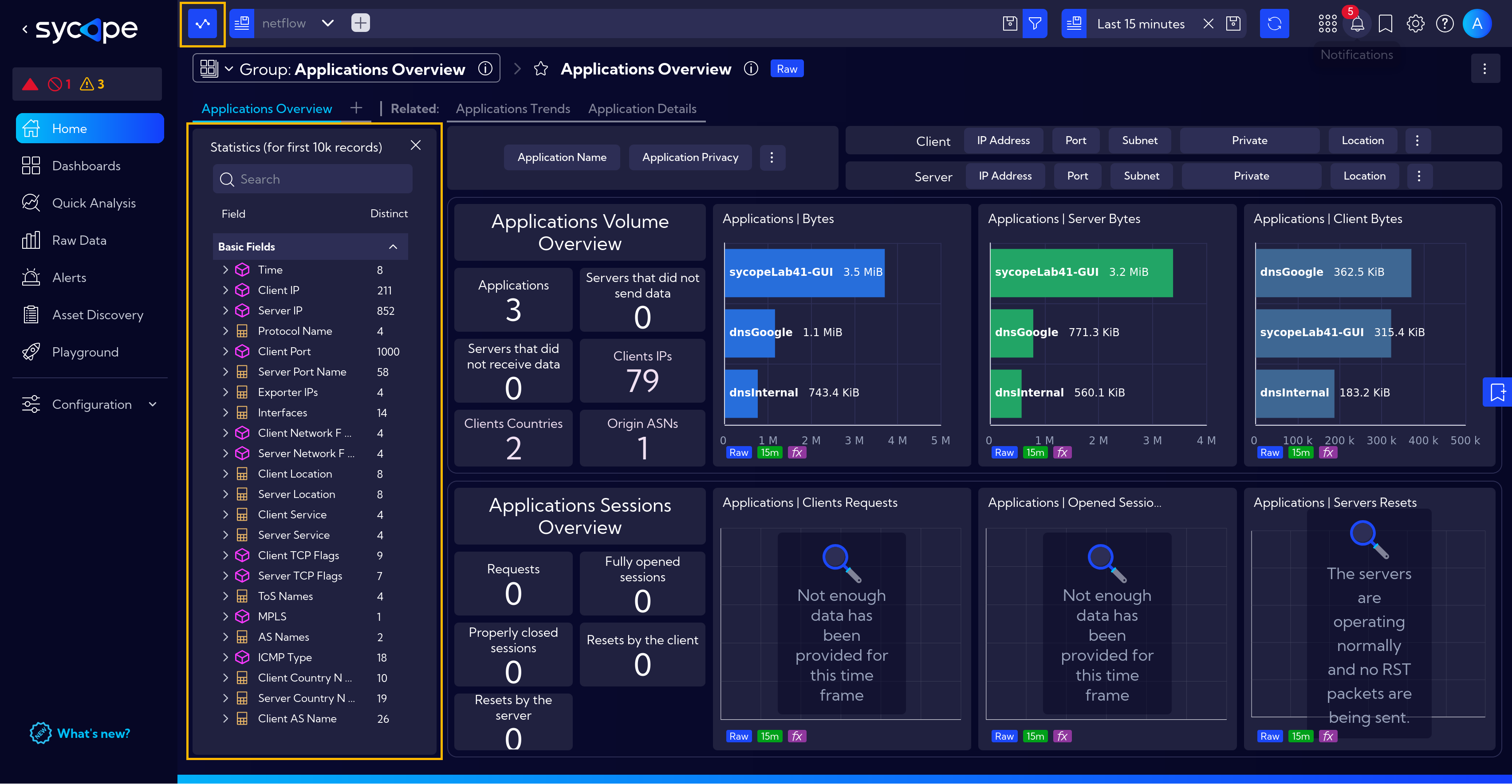
Task: Open the dashboard three-dot menu
Action: coord(1485,69)
